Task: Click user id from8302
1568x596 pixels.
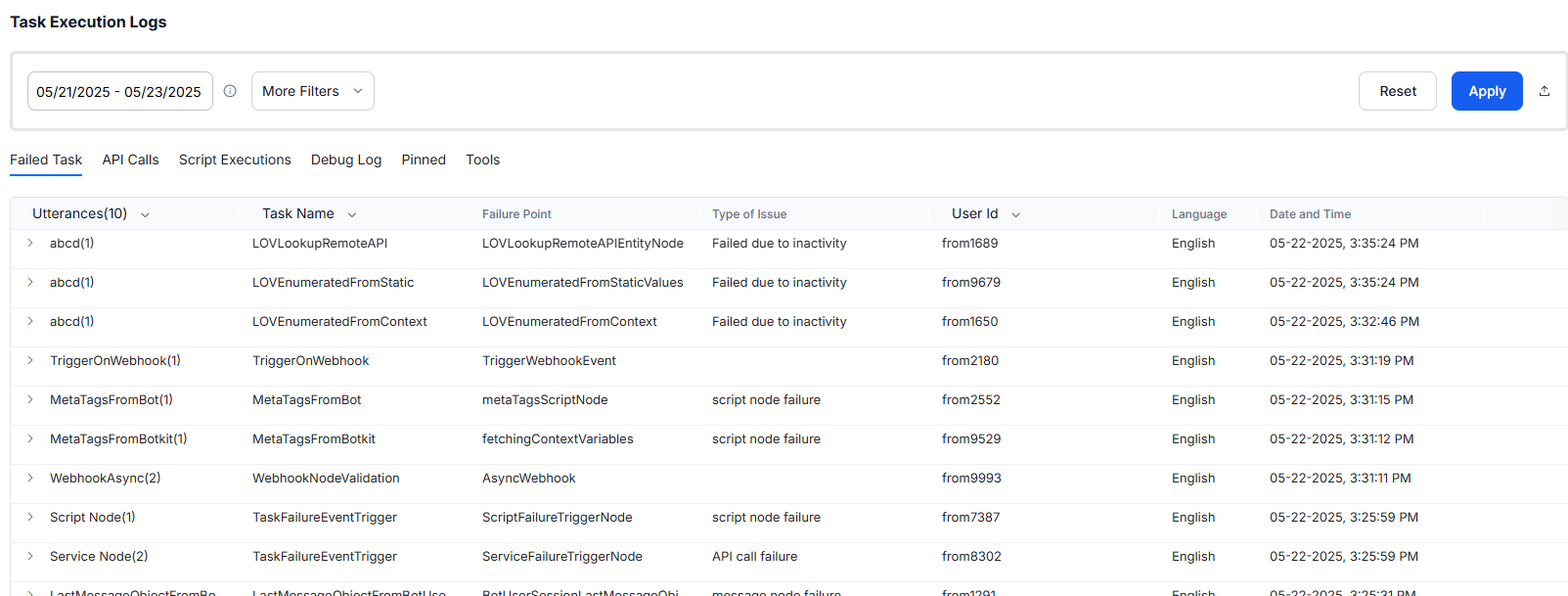Action: click(971, 556)
